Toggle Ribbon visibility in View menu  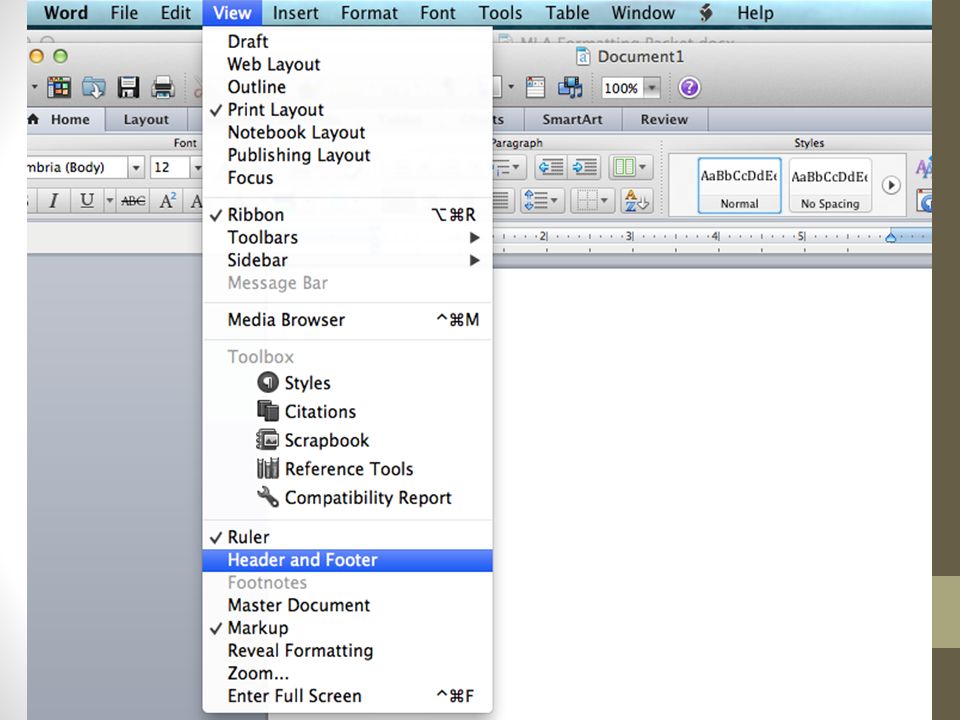[x=347, y=215]
